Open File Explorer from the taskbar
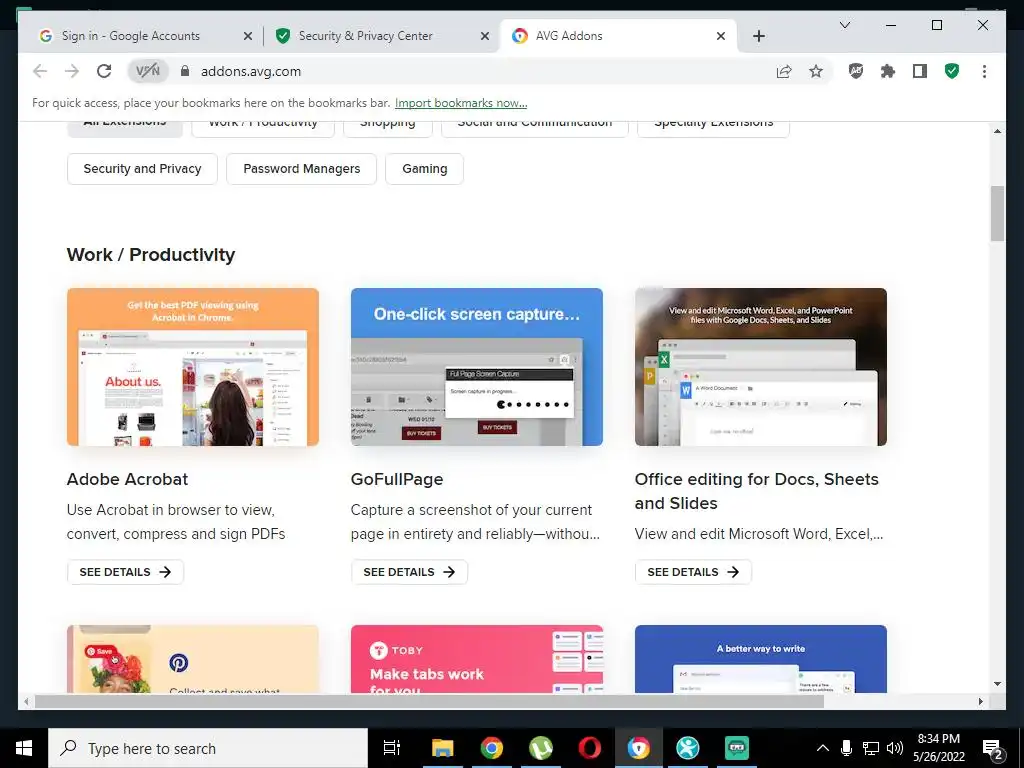 (442, 748)
